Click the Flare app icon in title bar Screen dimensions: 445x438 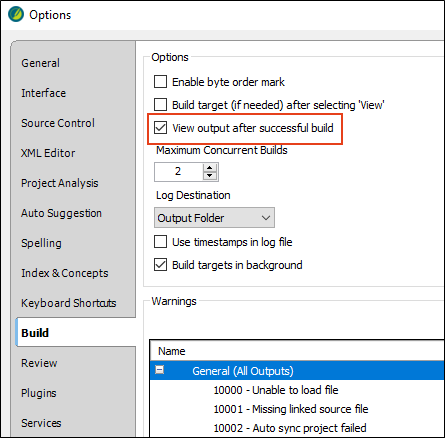coord(16,14)
